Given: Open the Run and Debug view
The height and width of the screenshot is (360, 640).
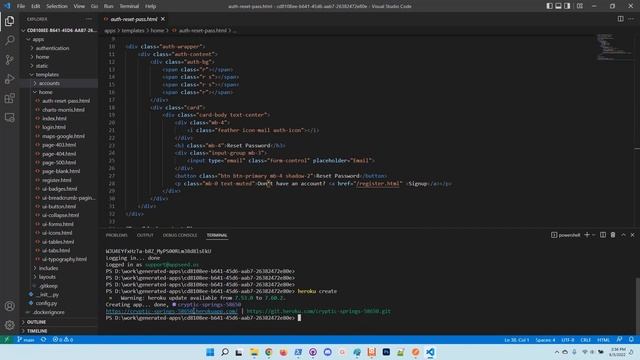Looking at the screenshot, I should click(9, 79).
